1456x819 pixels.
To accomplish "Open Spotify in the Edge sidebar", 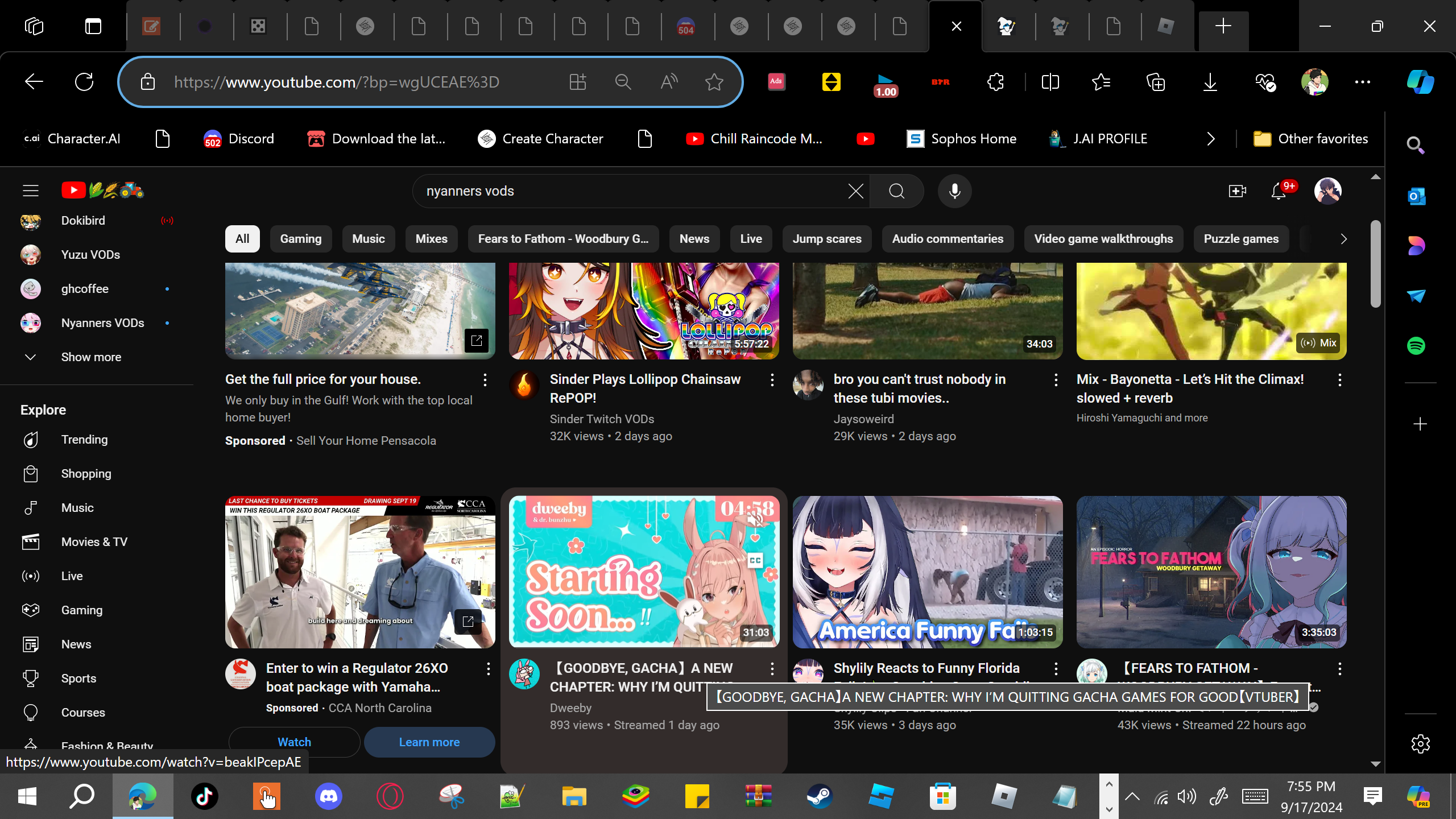I will click(1416, 345).
